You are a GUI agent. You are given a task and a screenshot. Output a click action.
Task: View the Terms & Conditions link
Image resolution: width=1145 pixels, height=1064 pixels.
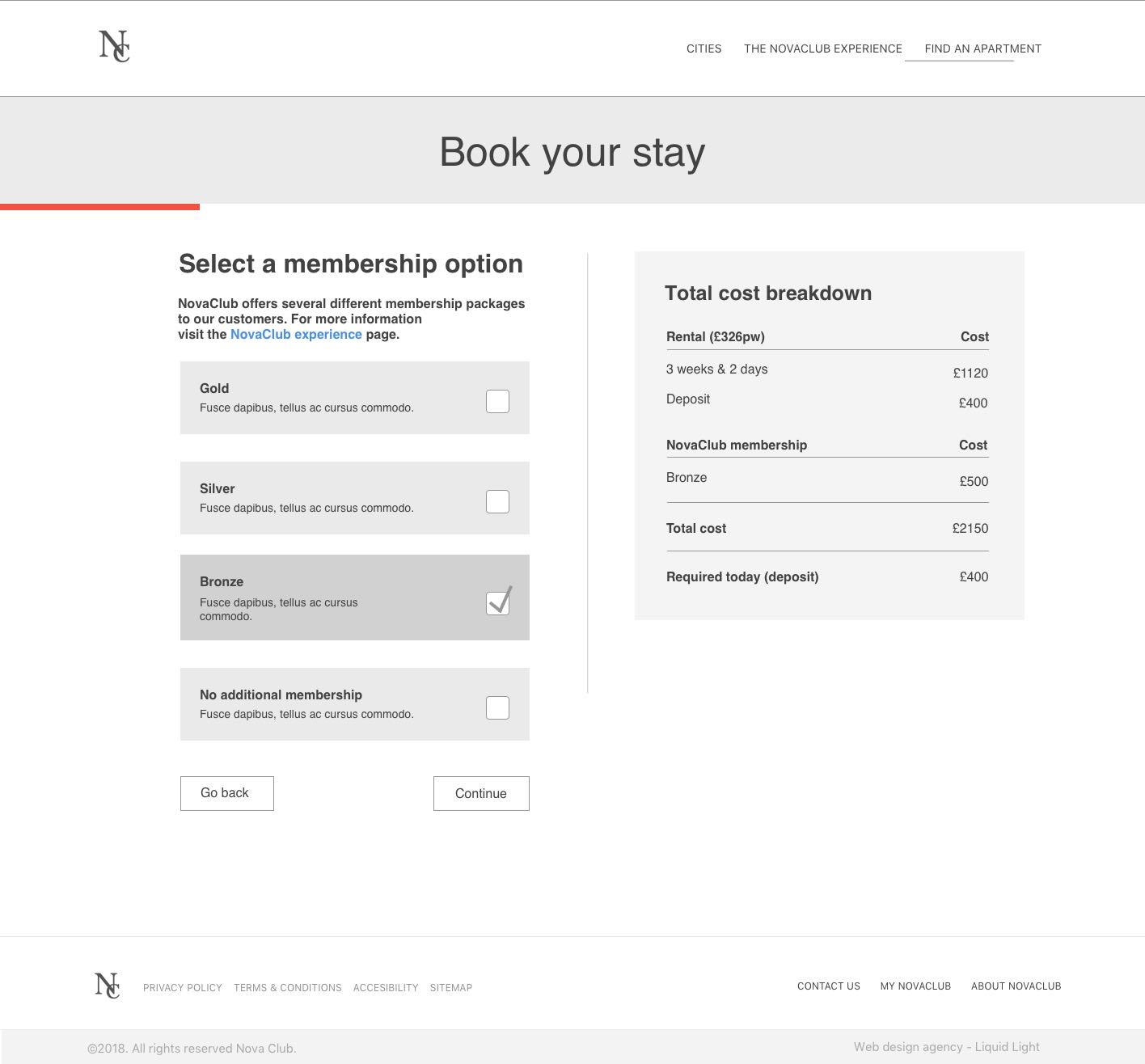287,988
